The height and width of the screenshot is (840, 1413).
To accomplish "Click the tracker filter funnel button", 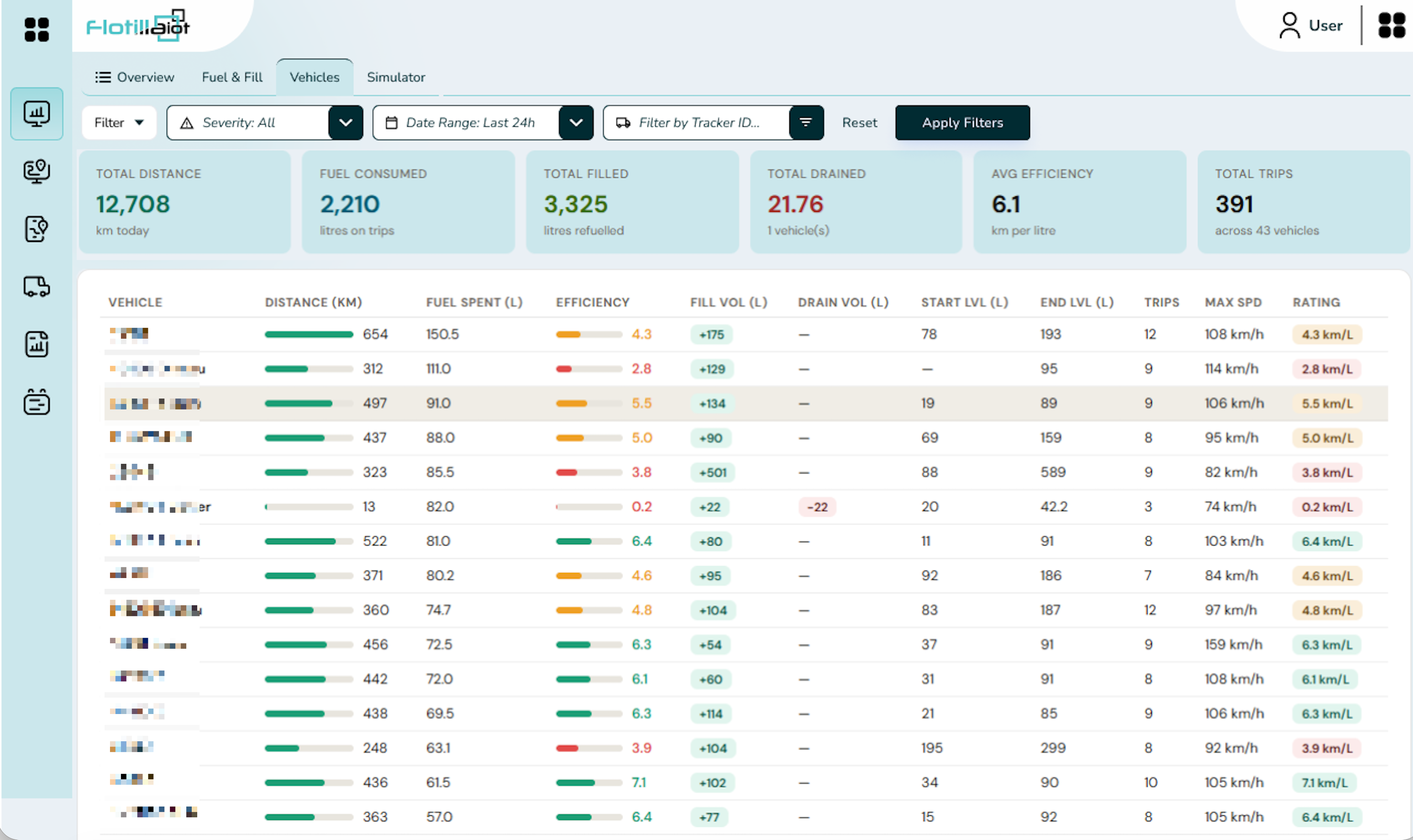I will [806, 122].
